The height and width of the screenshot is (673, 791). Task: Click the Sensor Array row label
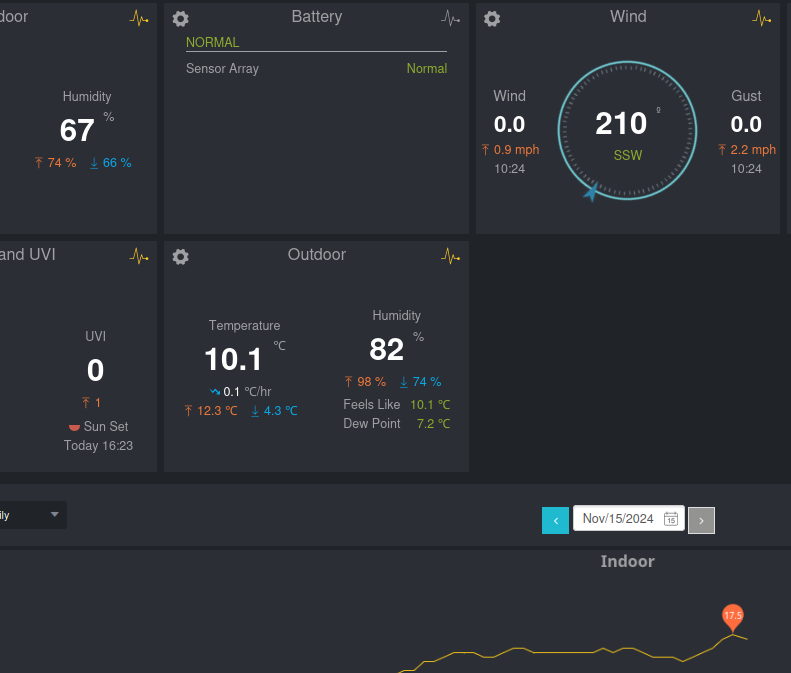coord(222,69)
